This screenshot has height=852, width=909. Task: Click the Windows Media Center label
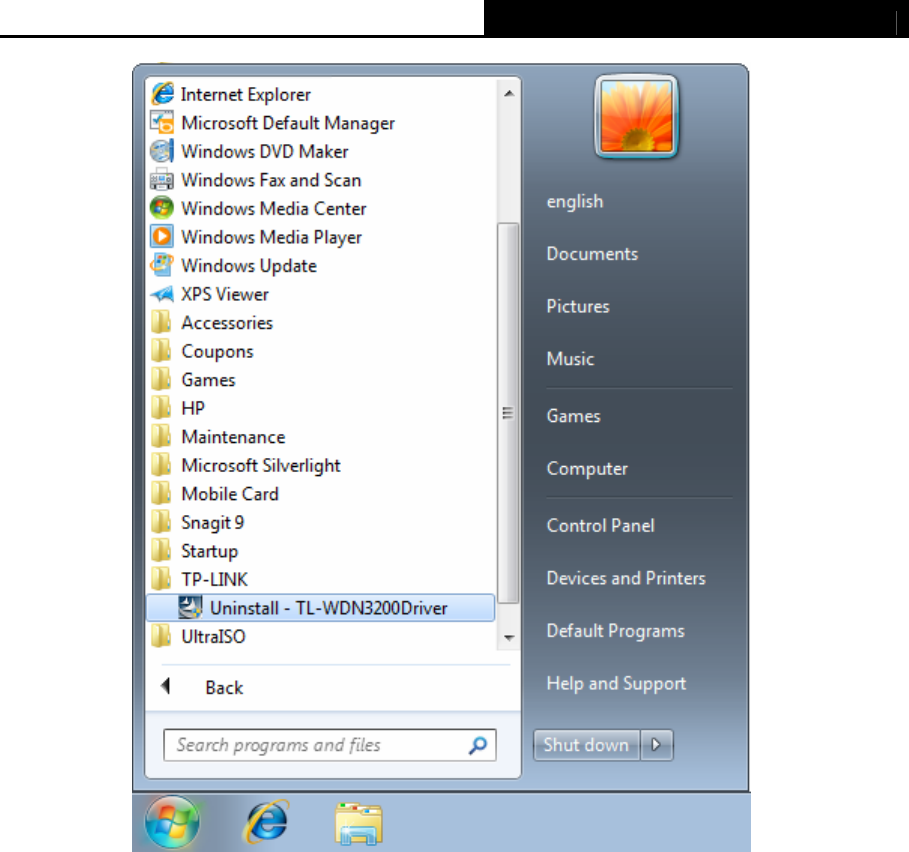coord(274,208)
